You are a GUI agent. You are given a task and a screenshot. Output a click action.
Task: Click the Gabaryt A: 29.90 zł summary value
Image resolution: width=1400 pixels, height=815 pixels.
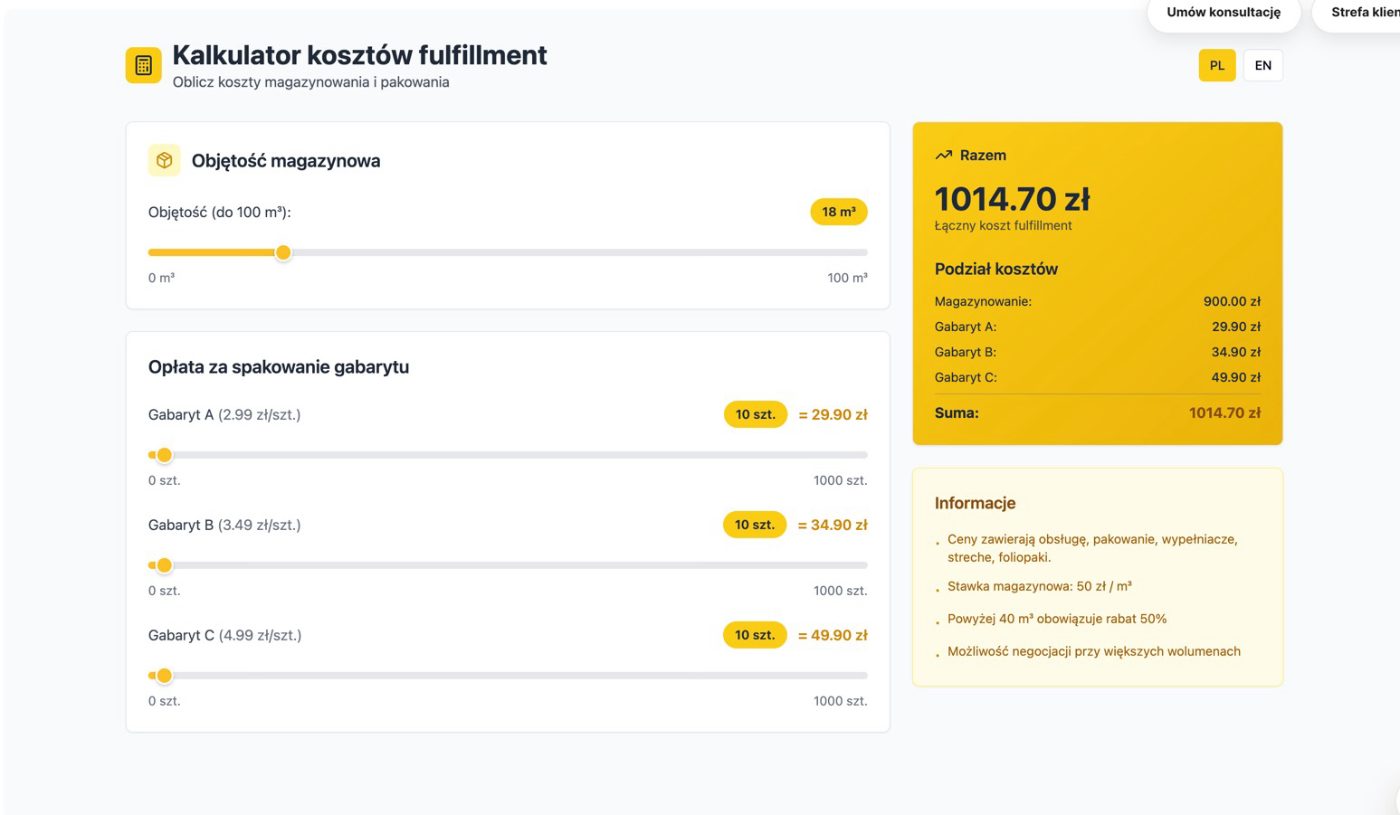(x=1235, y=327)
